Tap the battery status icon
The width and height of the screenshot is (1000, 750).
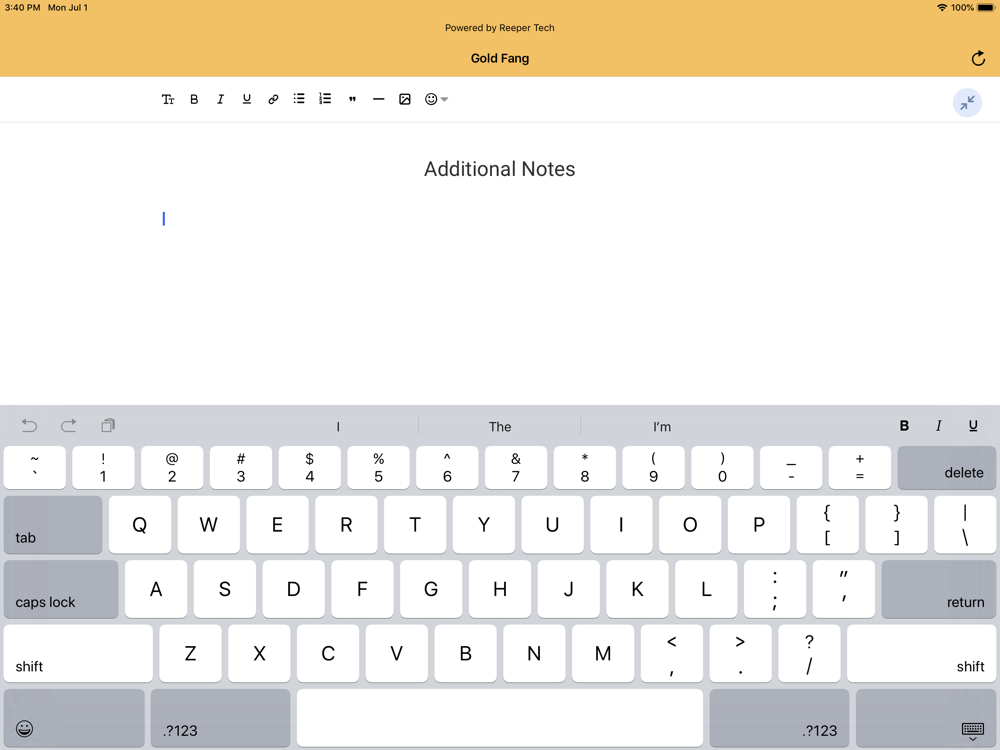point(986,8)
